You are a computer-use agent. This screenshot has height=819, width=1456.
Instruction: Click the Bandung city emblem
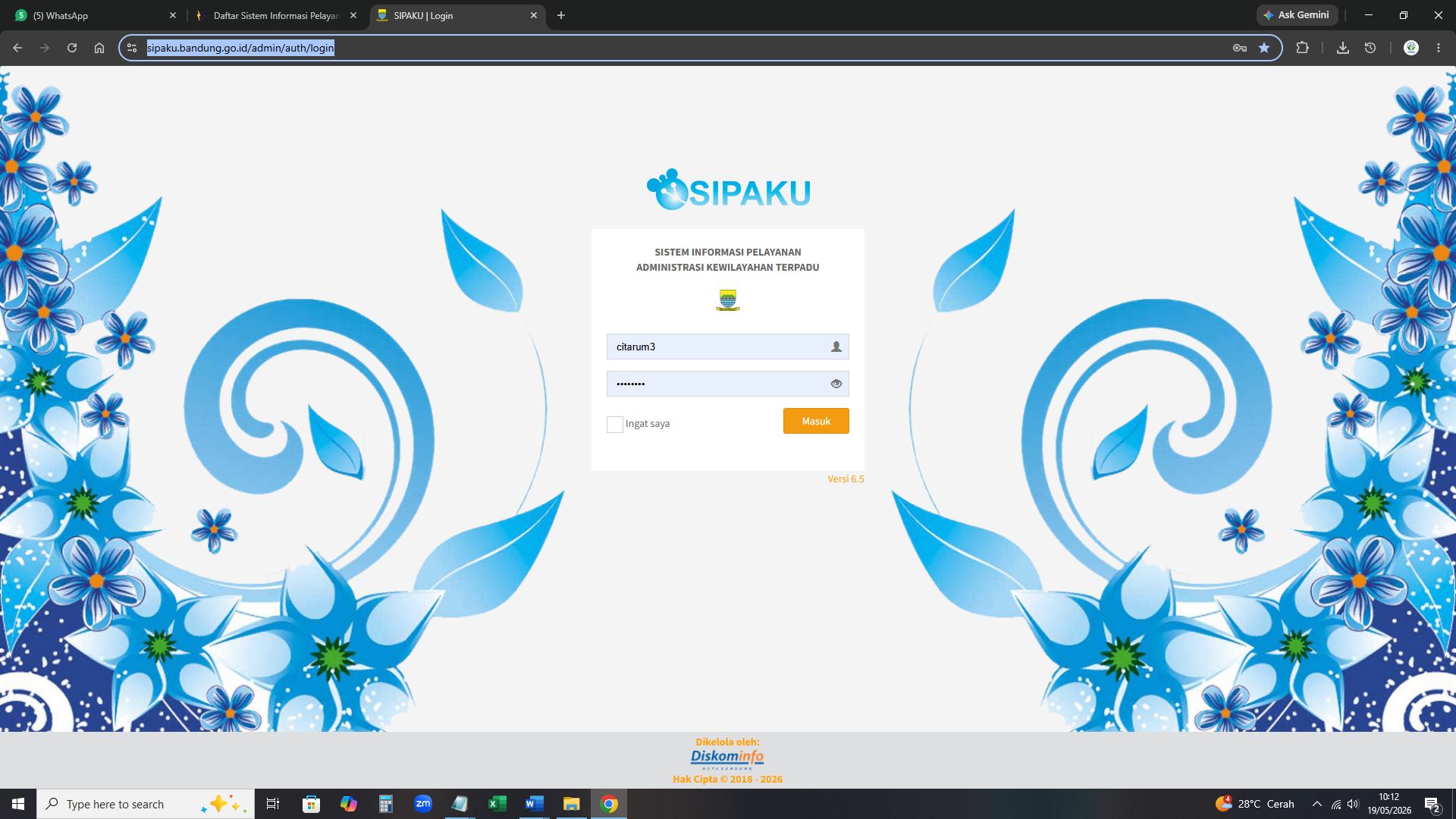pos(728,300)
